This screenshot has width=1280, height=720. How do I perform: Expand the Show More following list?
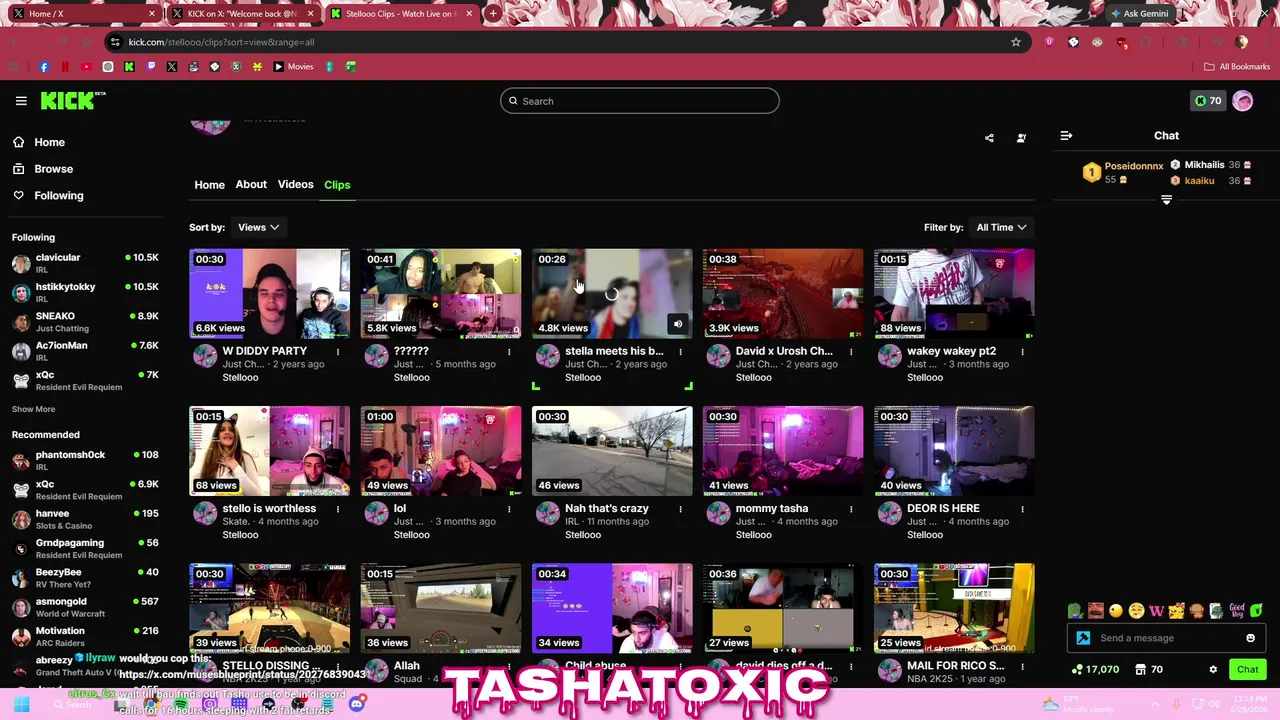33,409
